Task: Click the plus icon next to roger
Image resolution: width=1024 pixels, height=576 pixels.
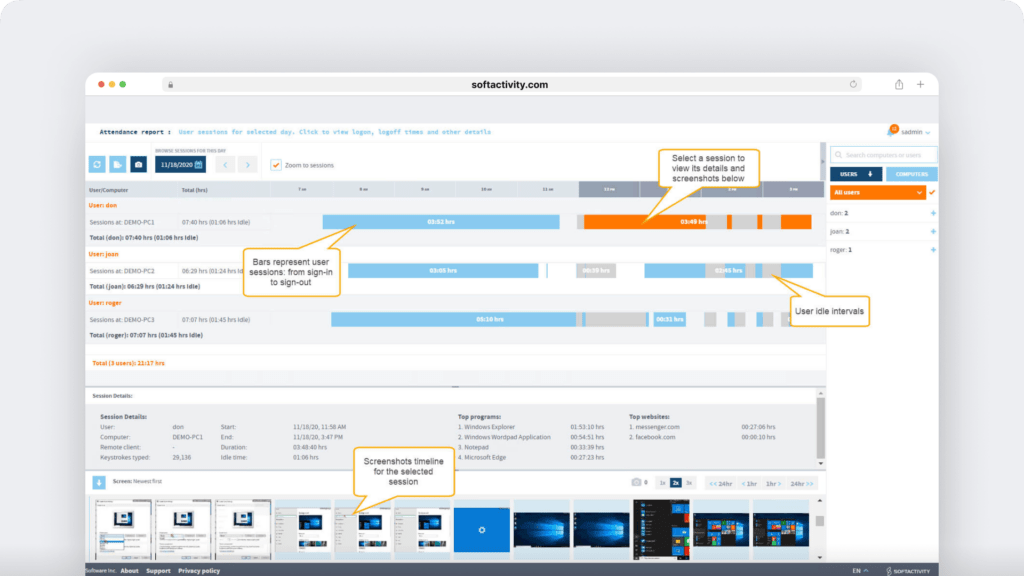Action: pos(932,249)
